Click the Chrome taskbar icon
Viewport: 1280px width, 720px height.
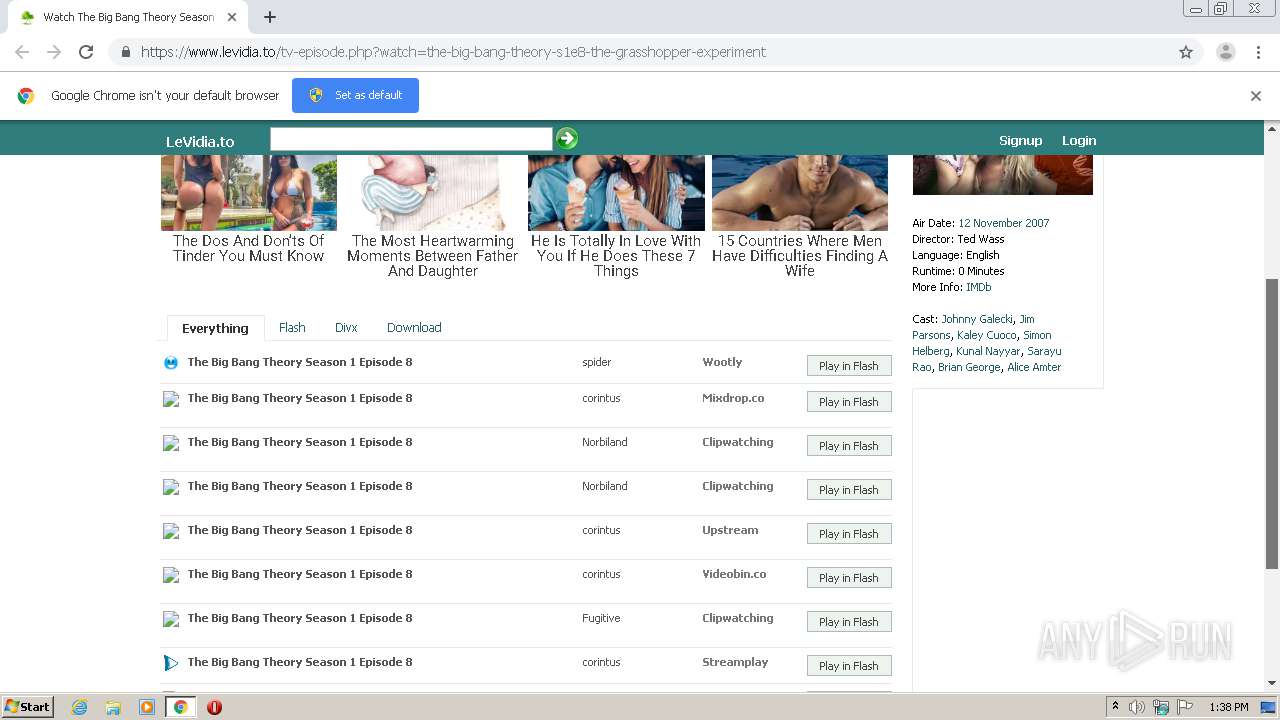(181, 707)
